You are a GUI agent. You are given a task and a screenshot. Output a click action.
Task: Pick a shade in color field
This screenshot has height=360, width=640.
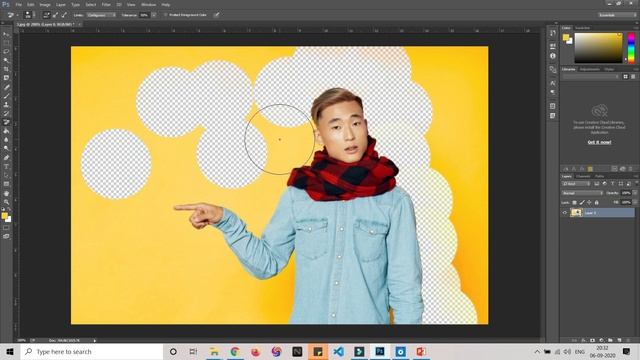(598, 48)
